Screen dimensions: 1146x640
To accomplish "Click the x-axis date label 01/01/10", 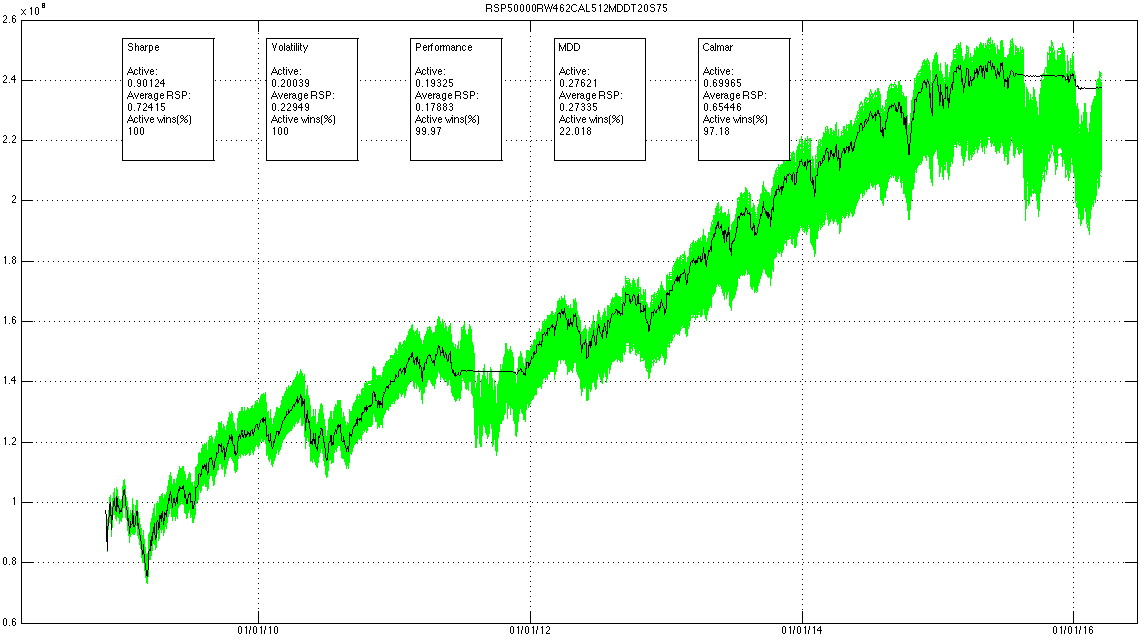I will (x=258, y=631).
